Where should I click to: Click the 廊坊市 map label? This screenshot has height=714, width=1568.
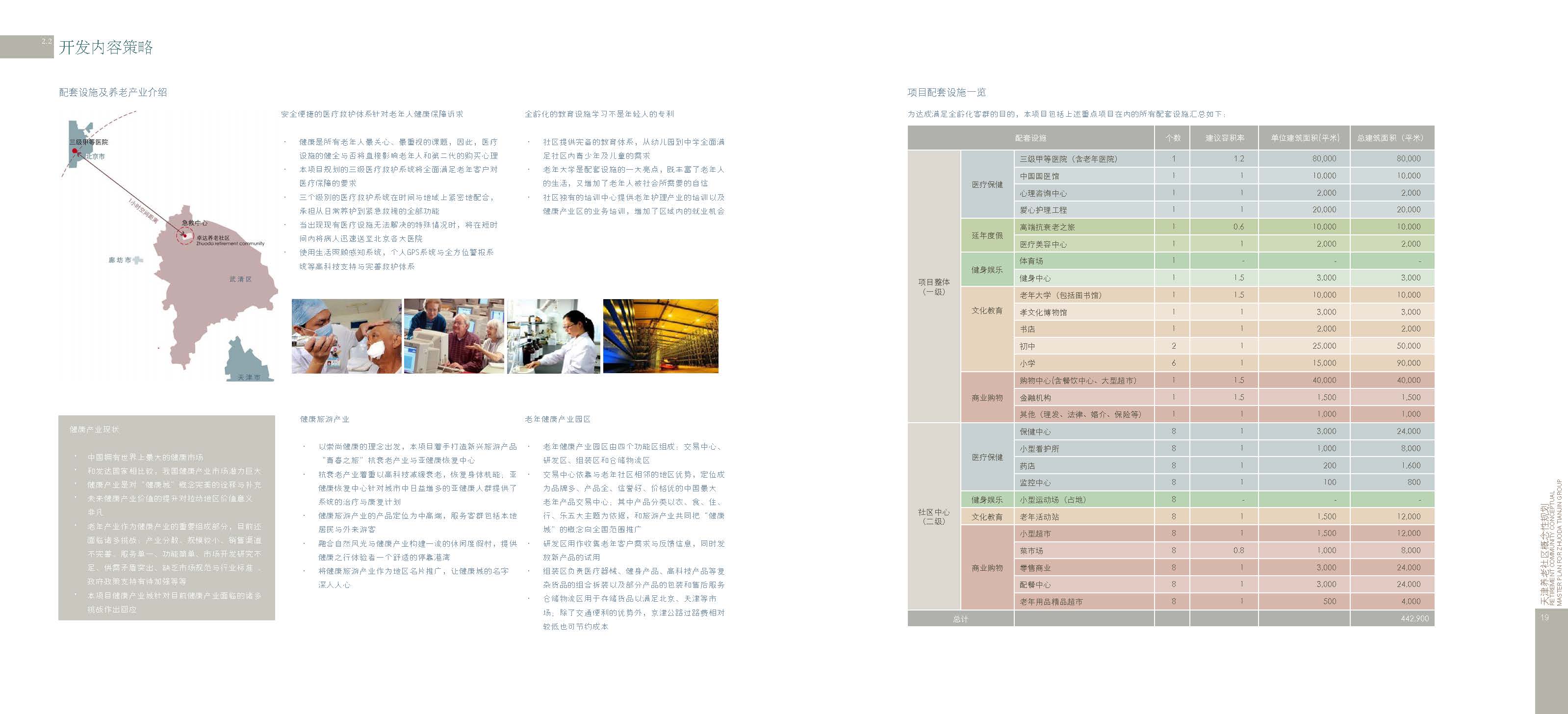click(x=120, y=260)
